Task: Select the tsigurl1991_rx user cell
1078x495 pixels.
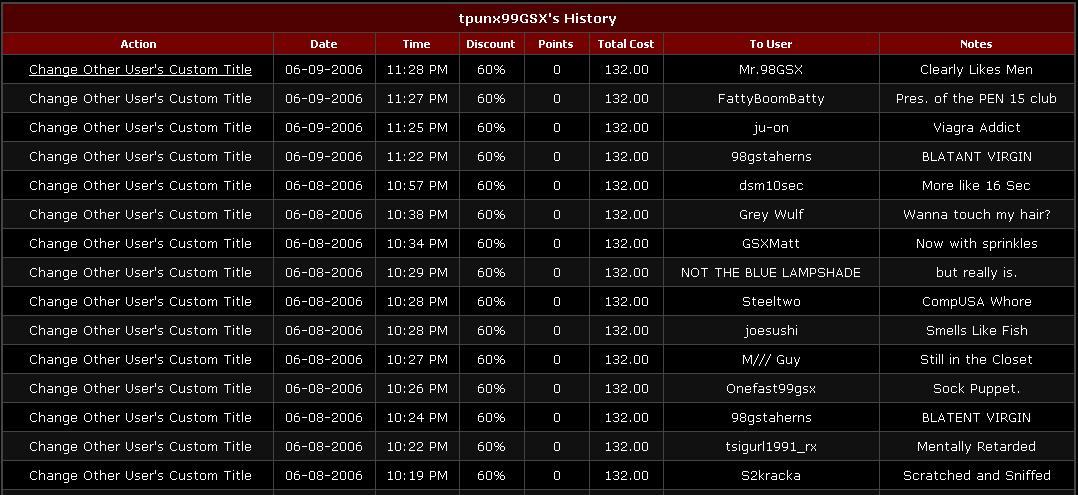Action: pyautogui.click(x=771, y=447)
